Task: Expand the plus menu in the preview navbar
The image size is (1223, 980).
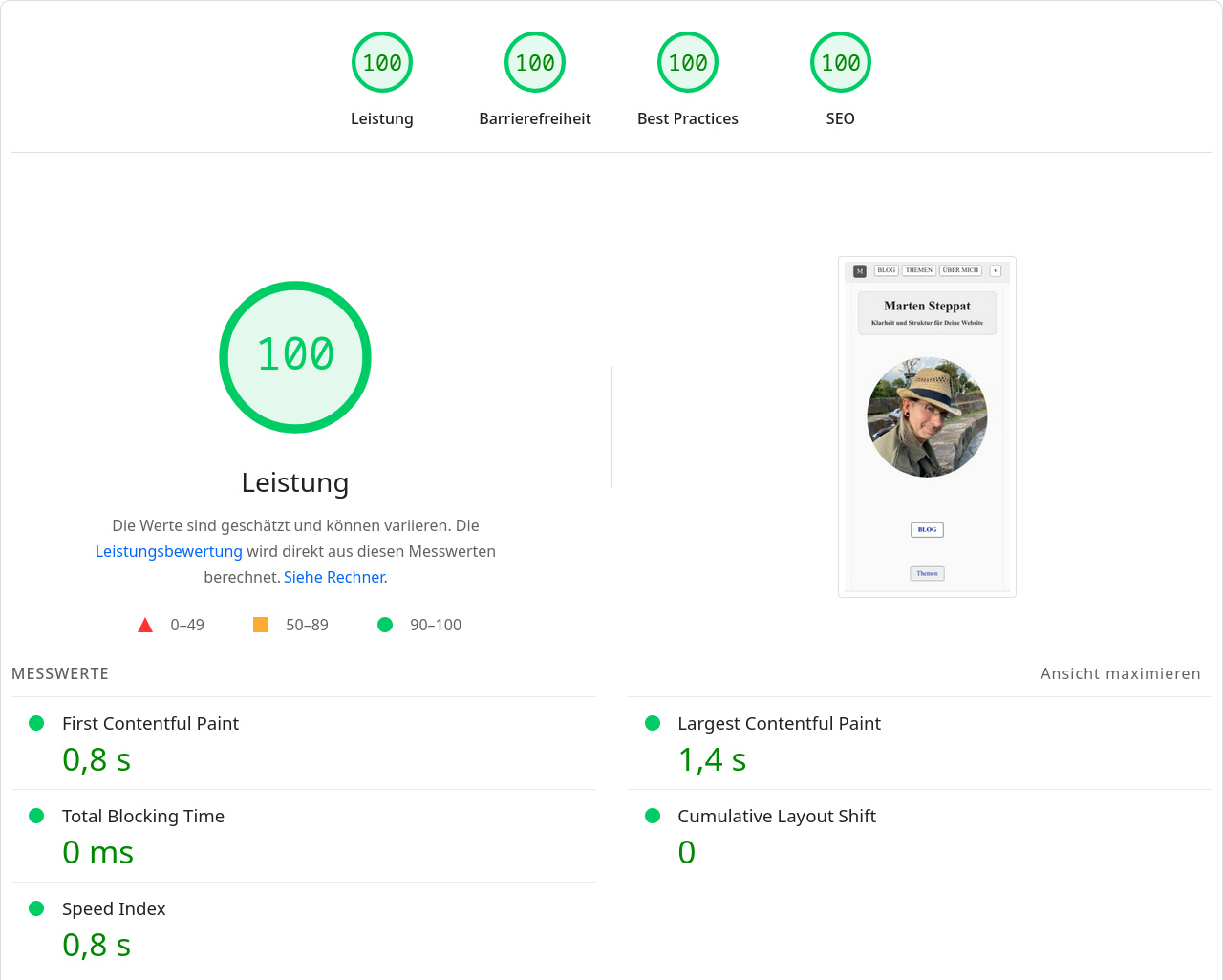Action: point(995,270)
